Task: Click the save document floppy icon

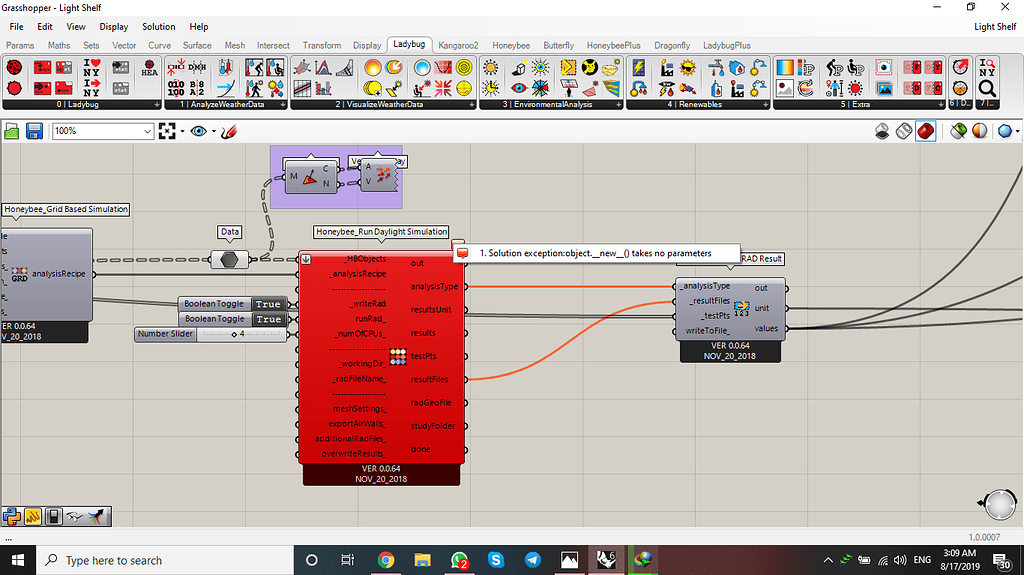Action: pyautogui.click(x=34, y=131)
